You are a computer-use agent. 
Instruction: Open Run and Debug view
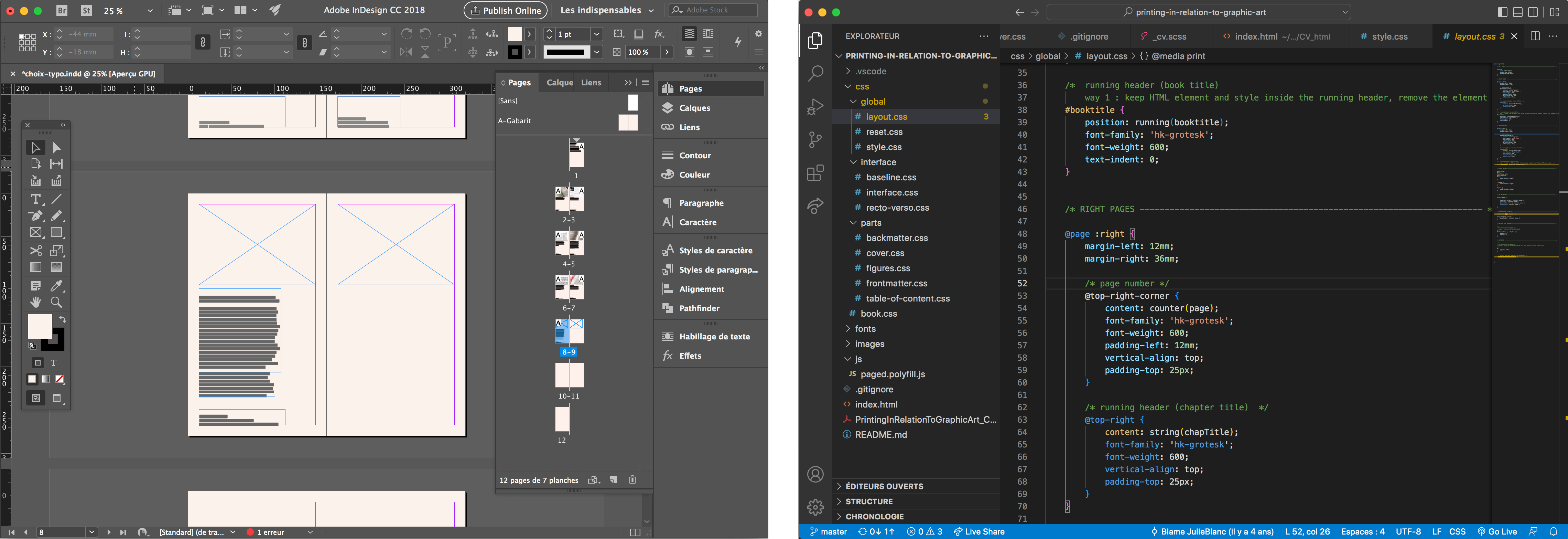click(815, 107)
